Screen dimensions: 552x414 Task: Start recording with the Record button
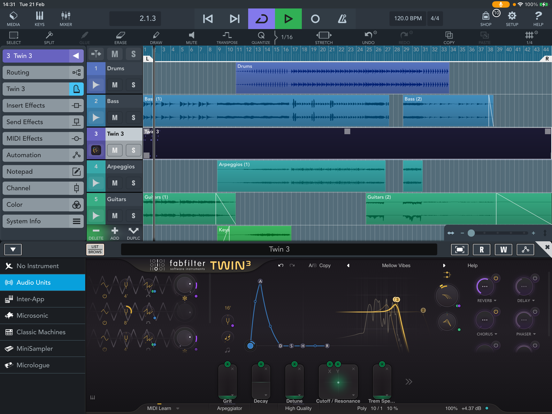pyautogui.click(x=315, y=19)
